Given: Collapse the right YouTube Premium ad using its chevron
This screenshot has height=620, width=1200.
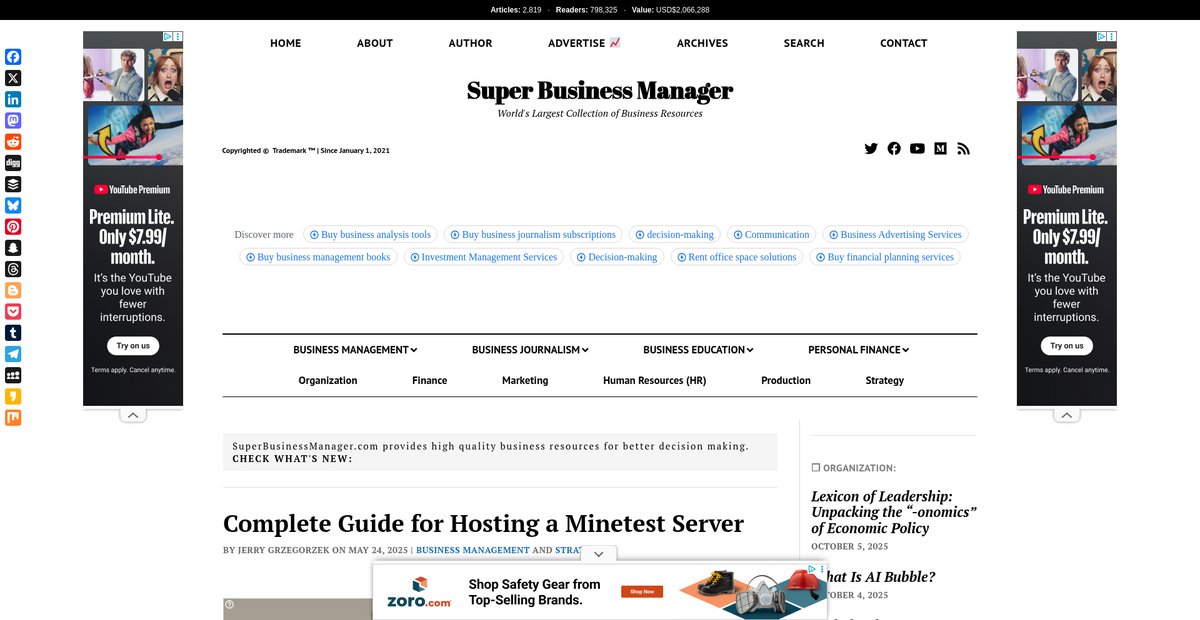Looking at the screenshot, I should [1067, 415].
